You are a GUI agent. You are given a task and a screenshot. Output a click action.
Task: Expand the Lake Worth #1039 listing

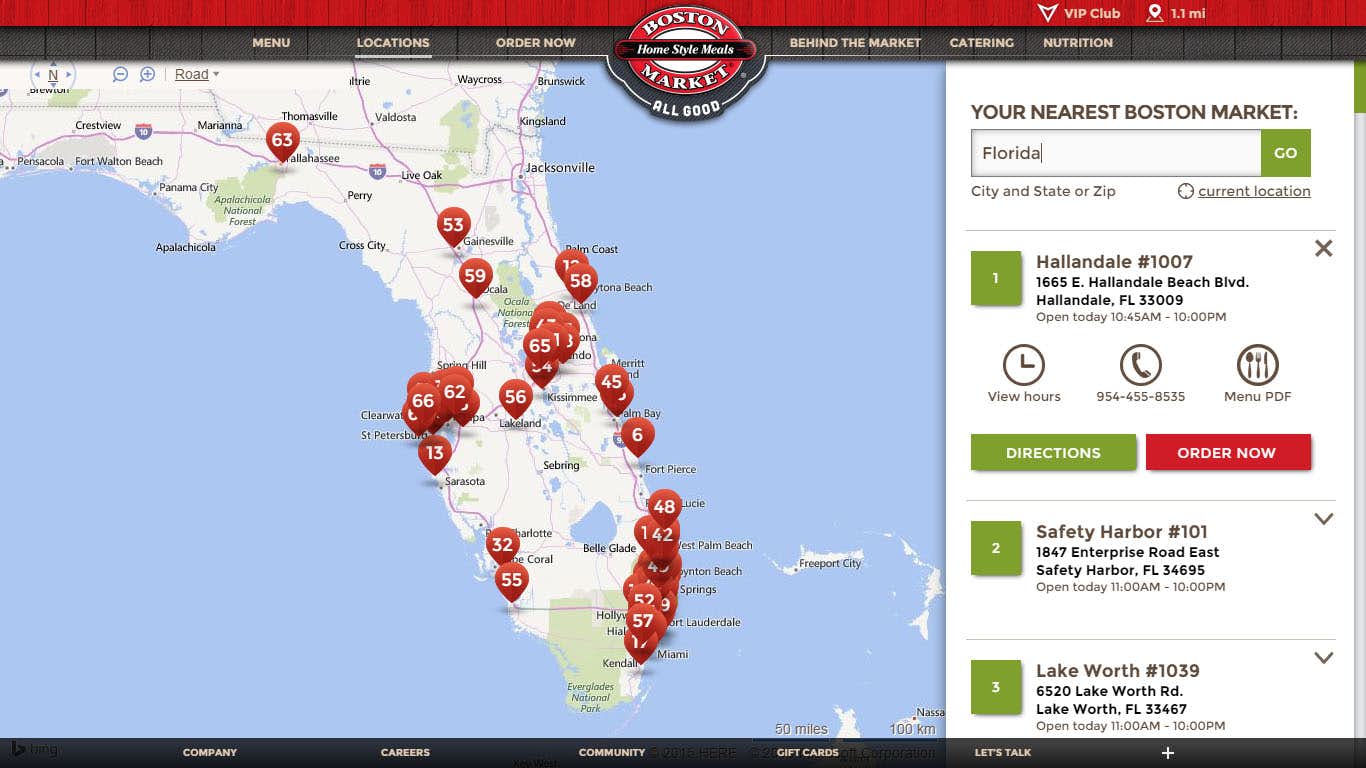1323,658
